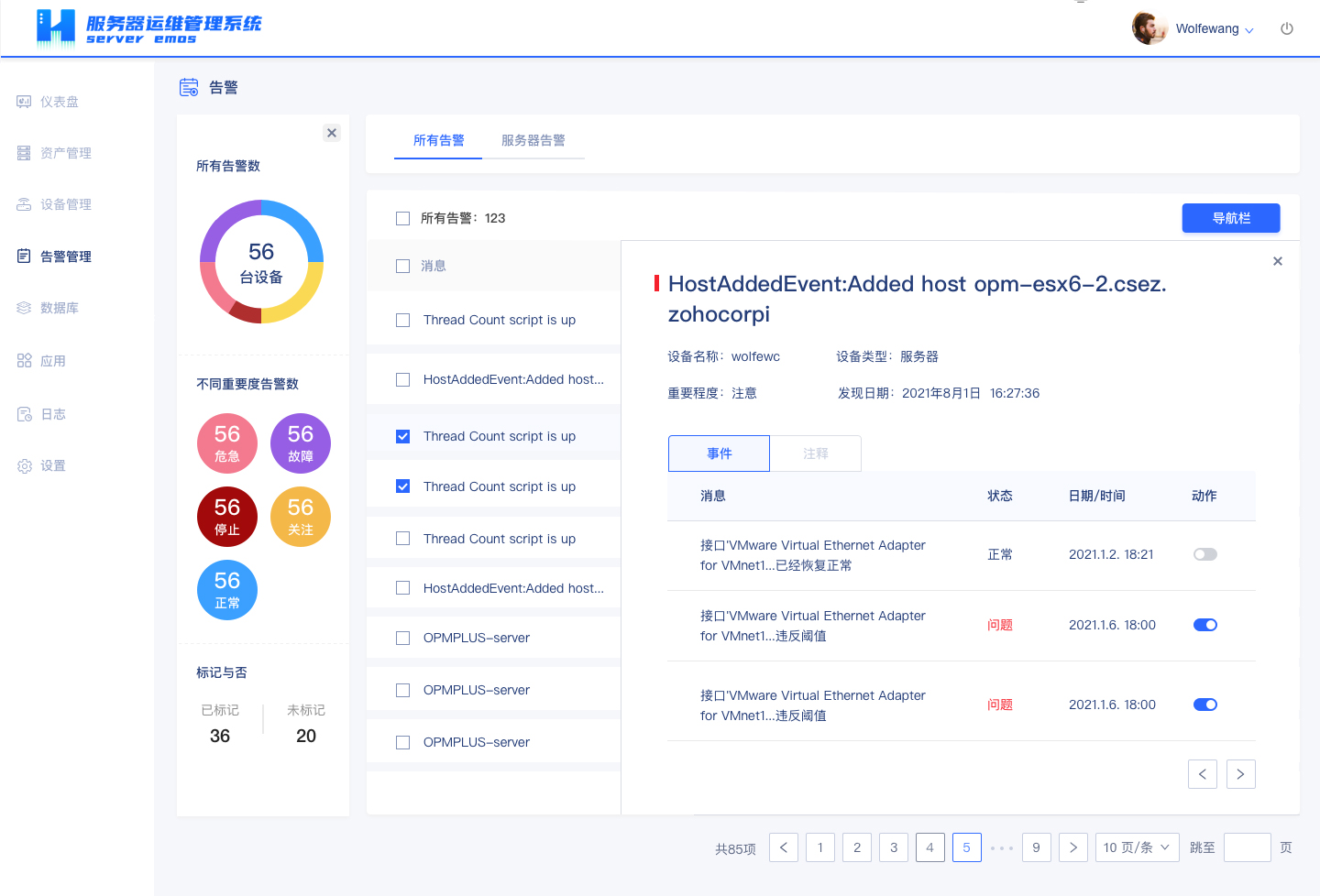The height and width of the screenshot is (896, 1320).
Task: Click the log icon in sidebar
Action: click(24, 414)
